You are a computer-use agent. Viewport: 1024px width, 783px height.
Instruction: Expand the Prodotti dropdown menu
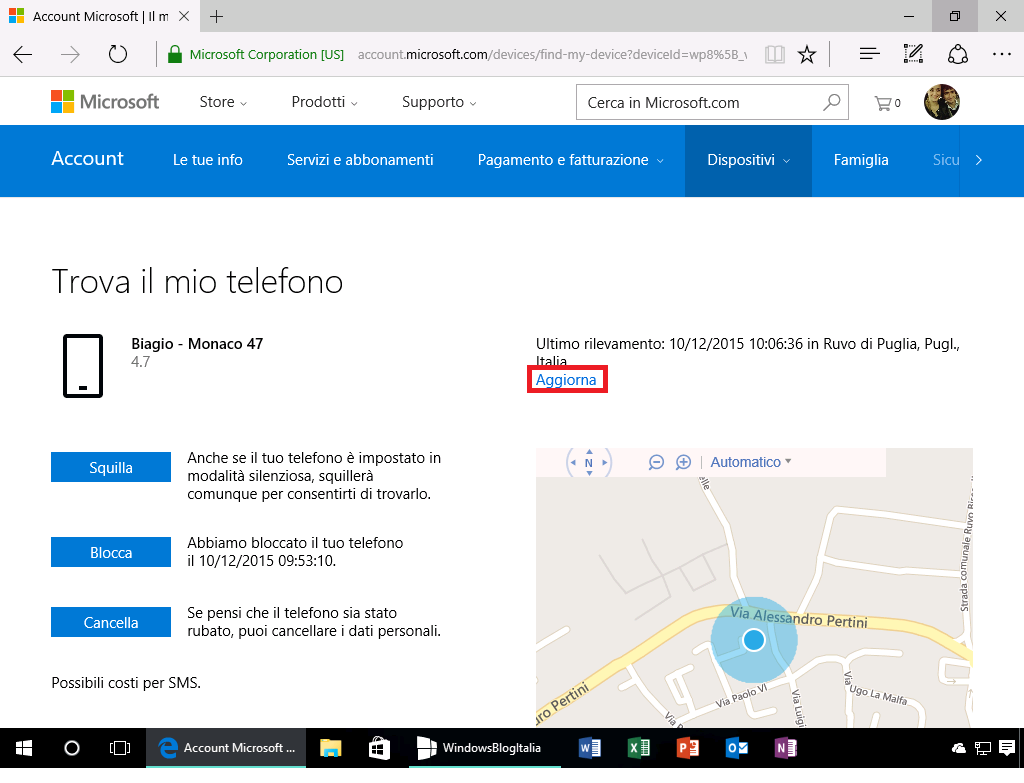325,102
